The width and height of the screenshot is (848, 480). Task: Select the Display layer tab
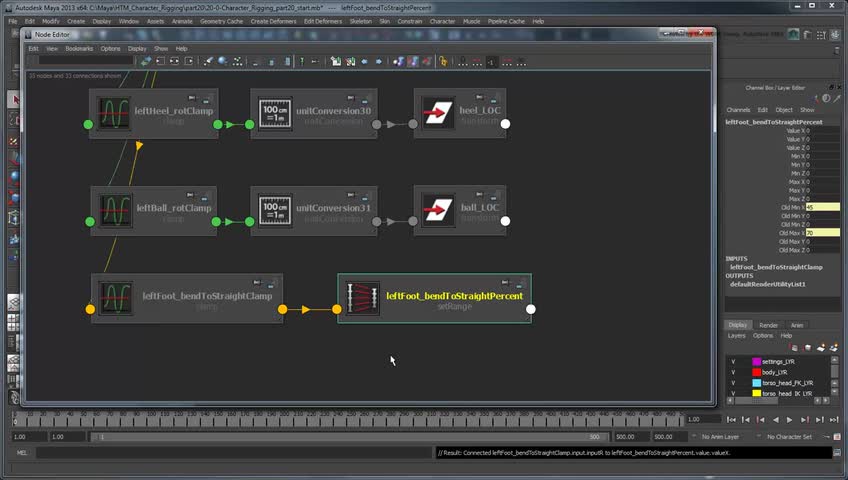point(737,325)
